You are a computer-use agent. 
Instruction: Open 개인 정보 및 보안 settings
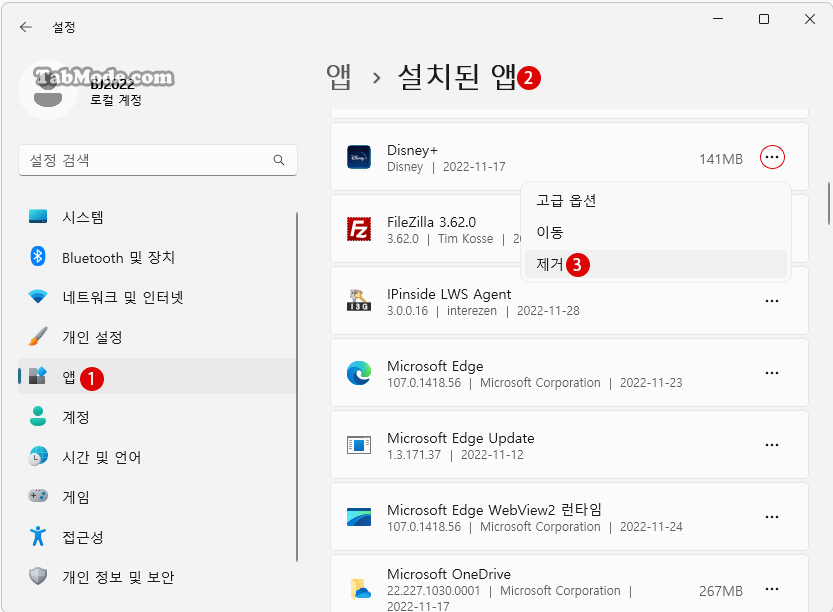pos(157,577)
